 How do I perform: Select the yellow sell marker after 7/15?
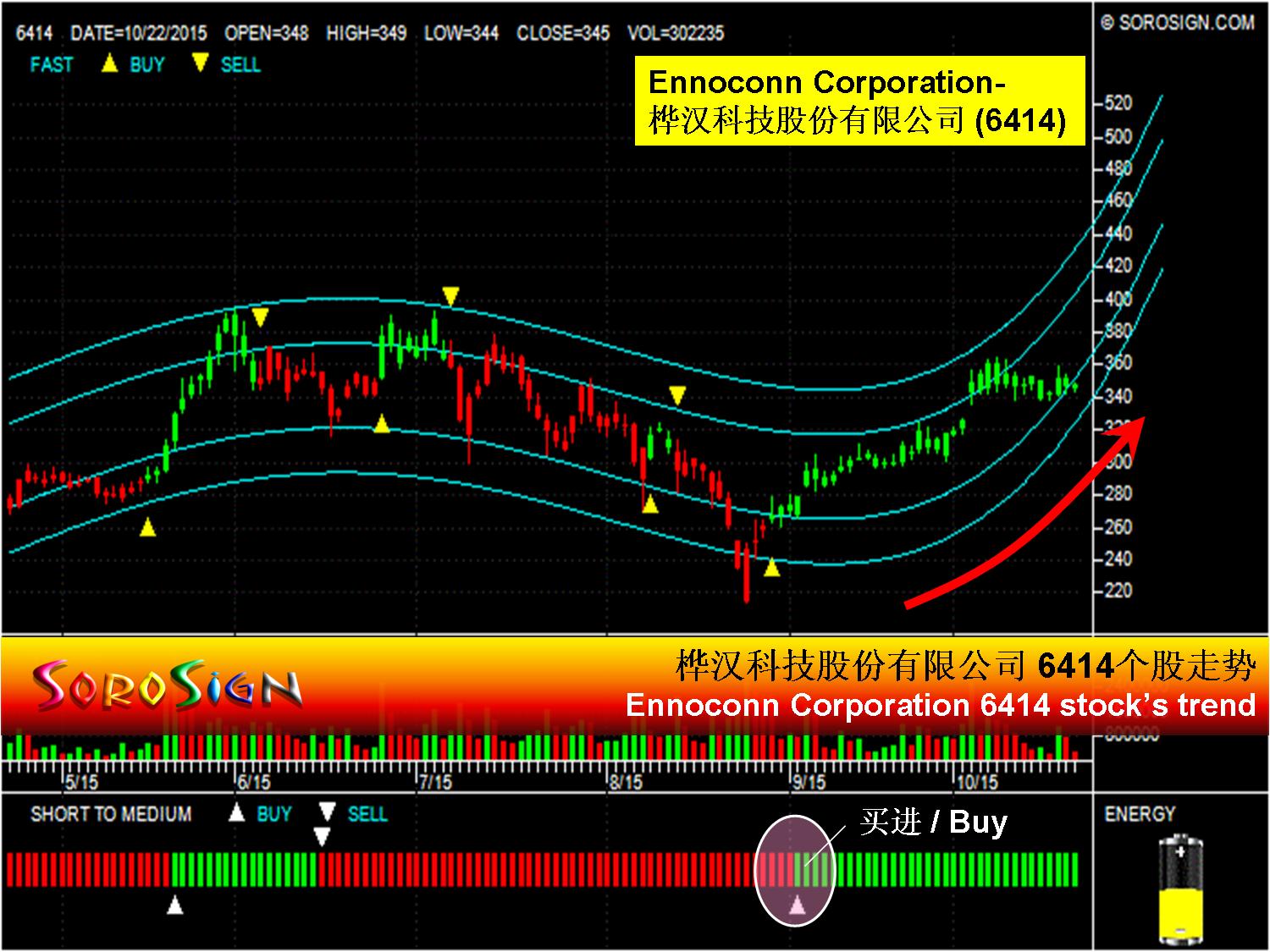click(450, 296)
